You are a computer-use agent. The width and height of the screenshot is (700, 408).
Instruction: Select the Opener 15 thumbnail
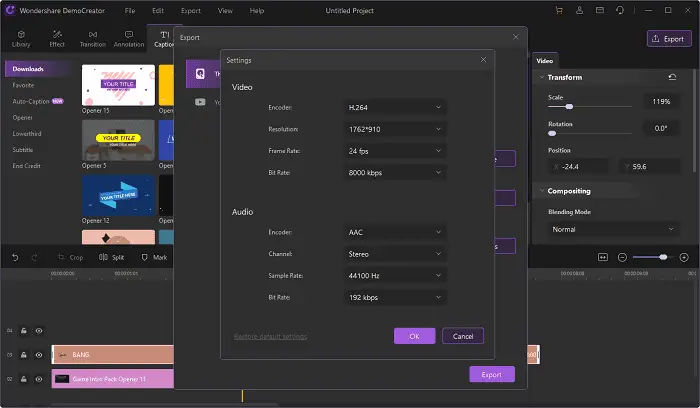[x=118, y=85]
